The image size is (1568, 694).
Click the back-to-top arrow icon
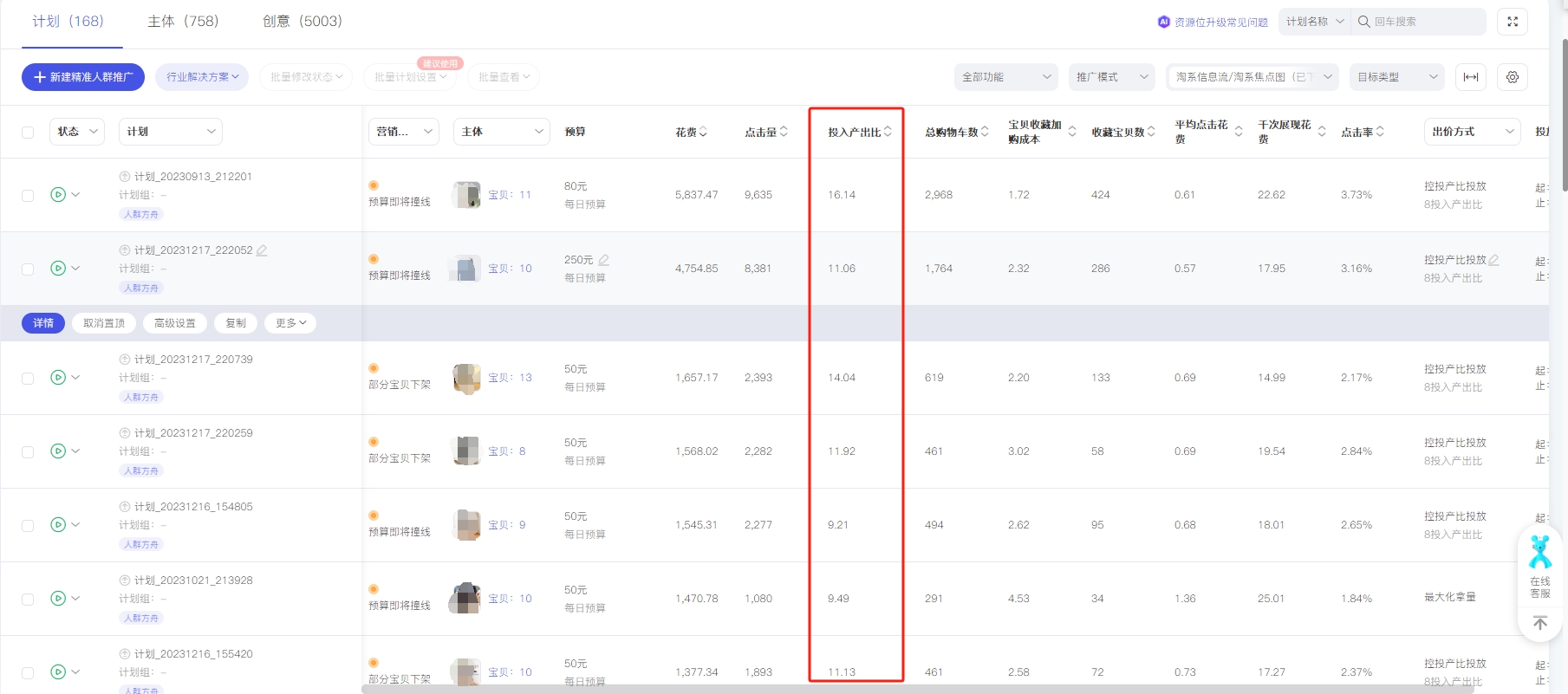coord(1540,623)
